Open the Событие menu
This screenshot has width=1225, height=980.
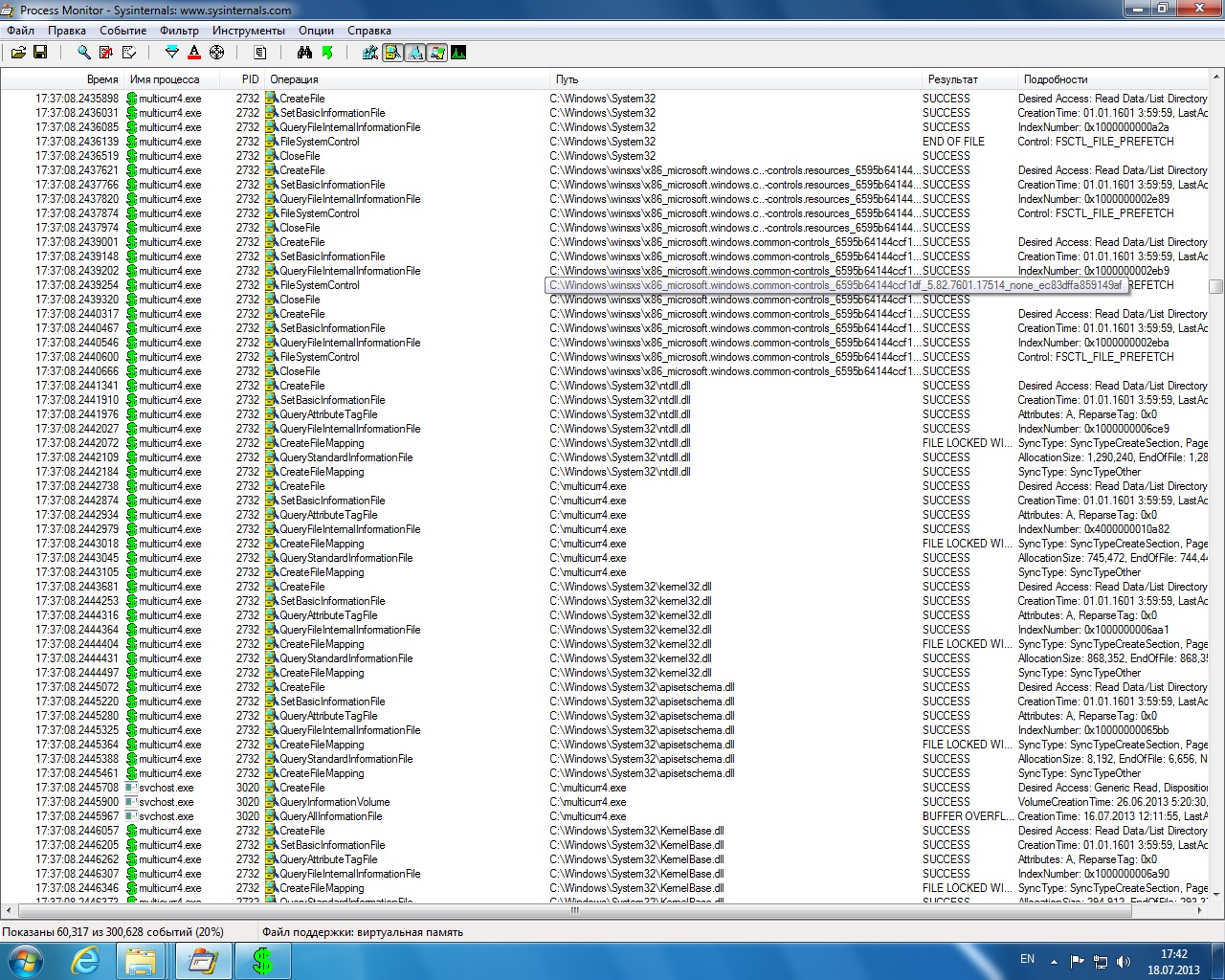point(123,31)
